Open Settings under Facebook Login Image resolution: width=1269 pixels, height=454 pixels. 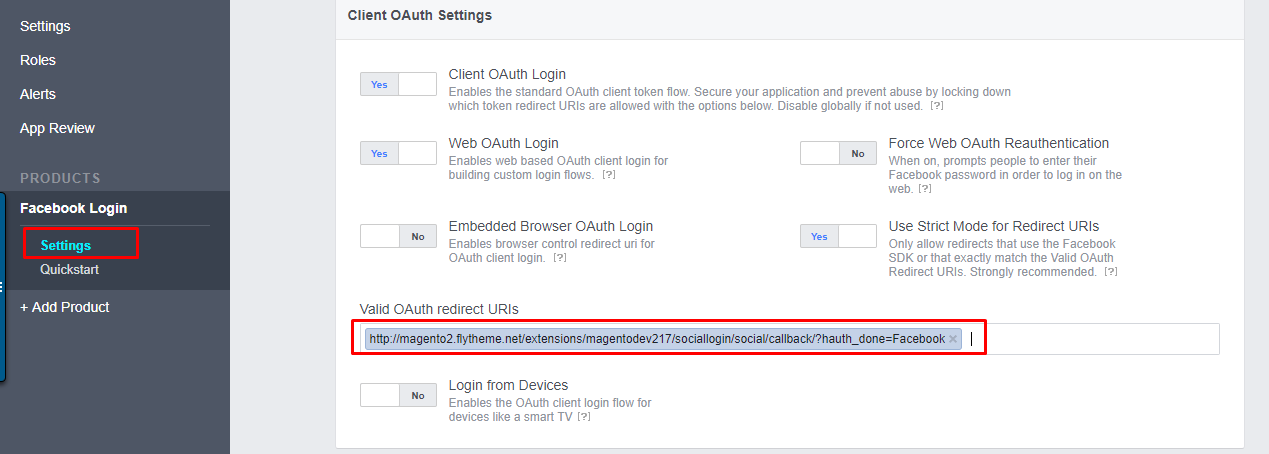(x=66, y=245)
